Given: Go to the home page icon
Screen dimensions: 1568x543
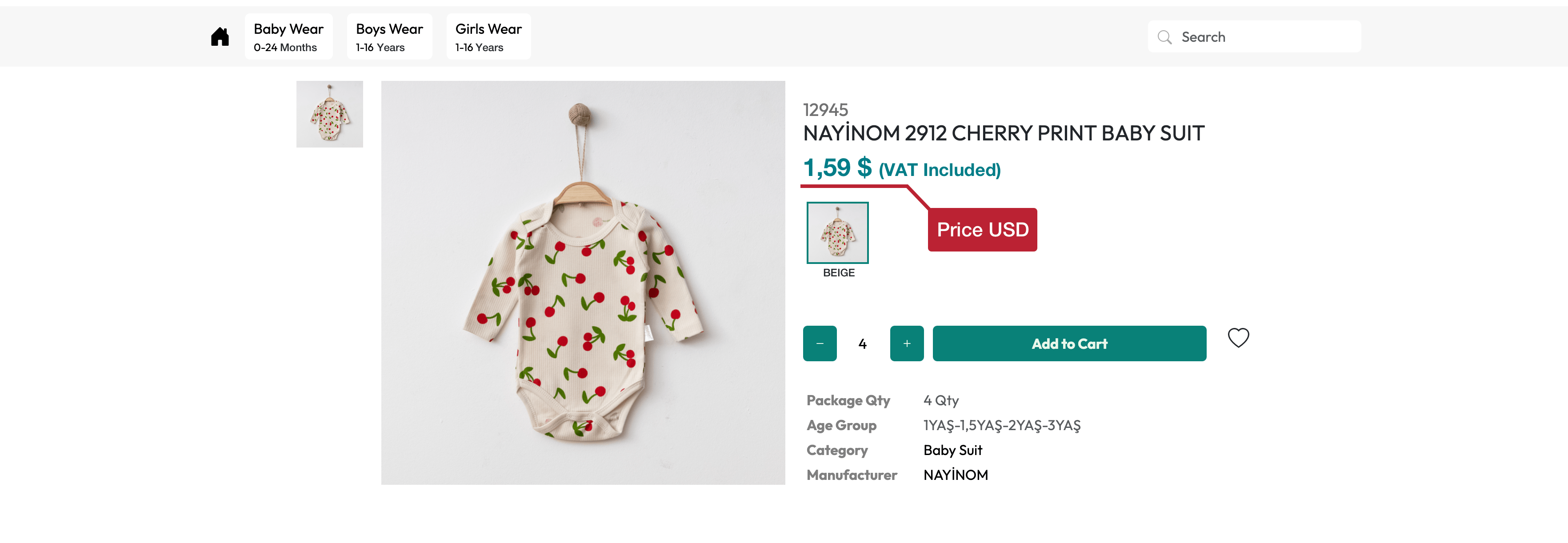Looking at the screenshot, I should click(x=220, y=37).
